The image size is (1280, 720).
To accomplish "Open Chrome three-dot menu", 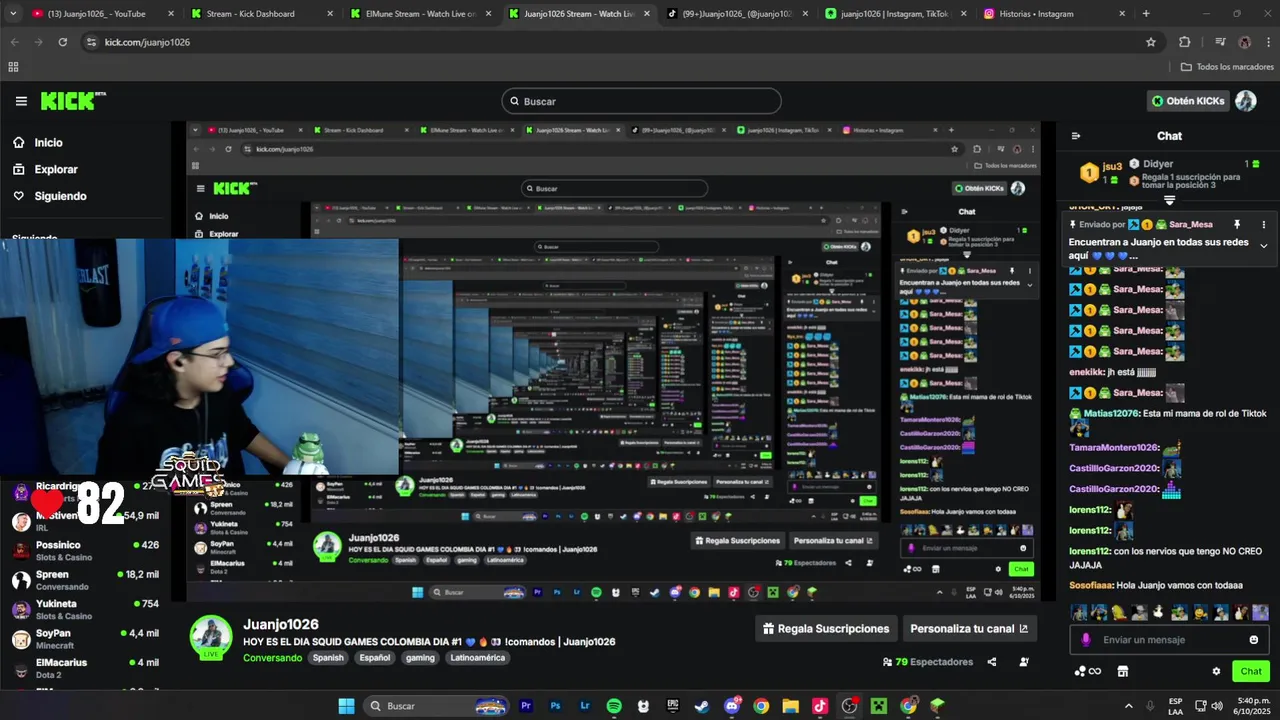I will click(1266, 42).
